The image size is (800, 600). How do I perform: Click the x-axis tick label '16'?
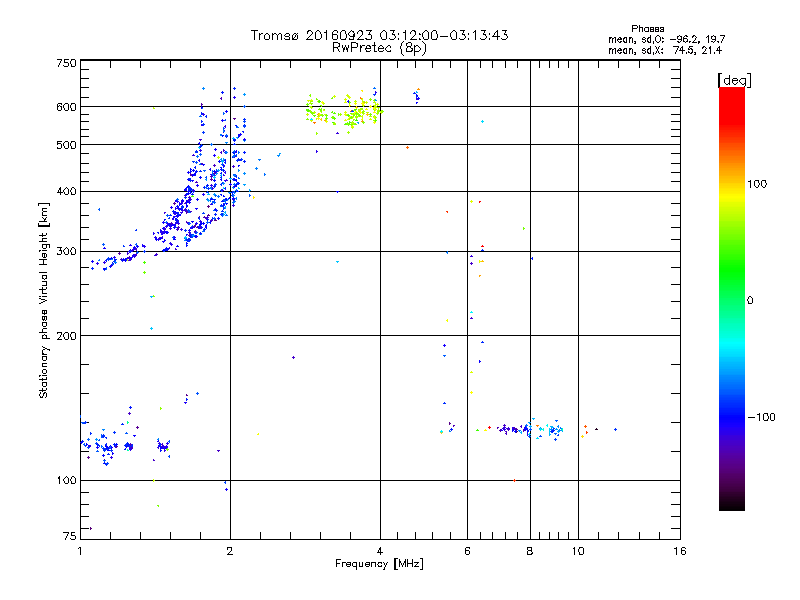680,551
